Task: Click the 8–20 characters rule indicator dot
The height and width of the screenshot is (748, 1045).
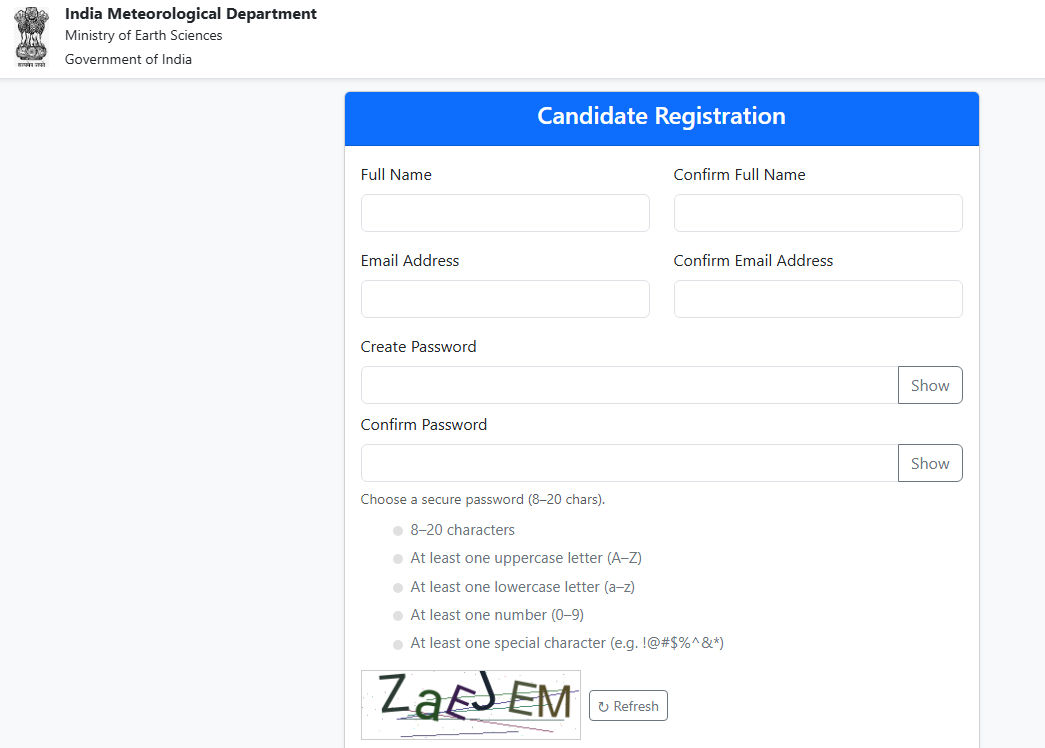Action: 398,532
